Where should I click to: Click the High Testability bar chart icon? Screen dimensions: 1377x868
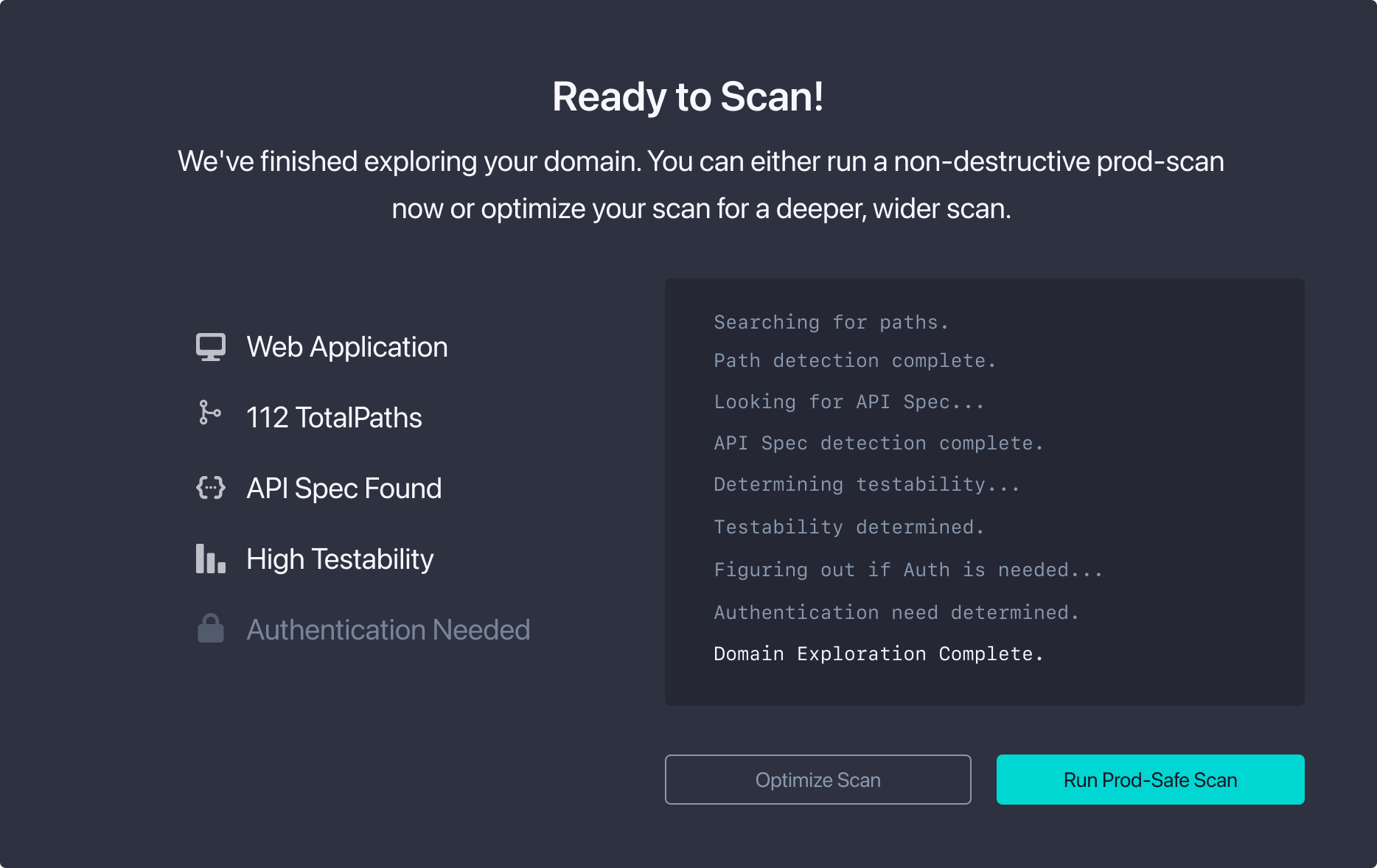(209, 559)
